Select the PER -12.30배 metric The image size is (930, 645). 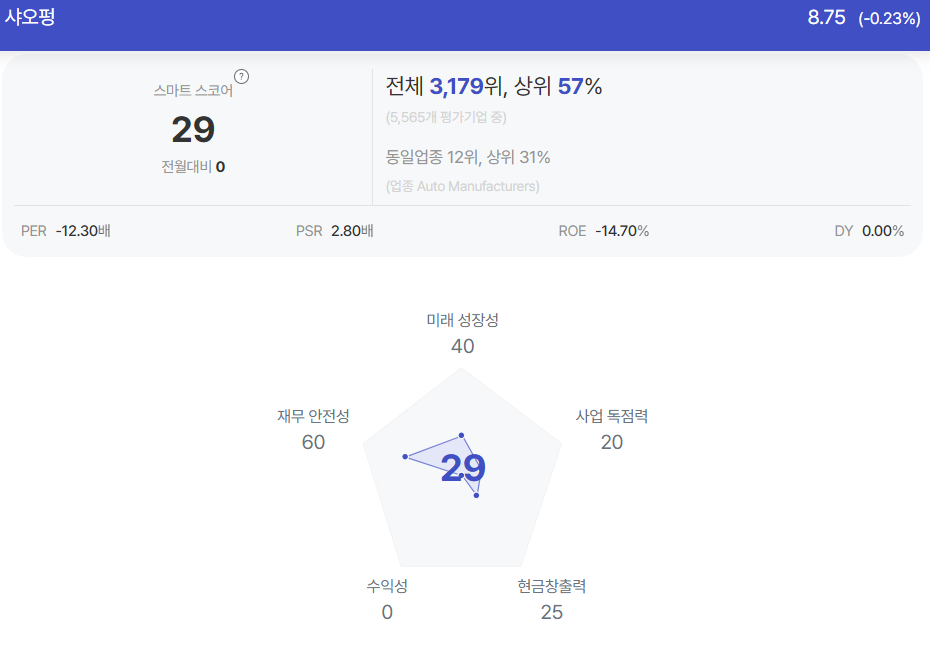tap(66, 231)
